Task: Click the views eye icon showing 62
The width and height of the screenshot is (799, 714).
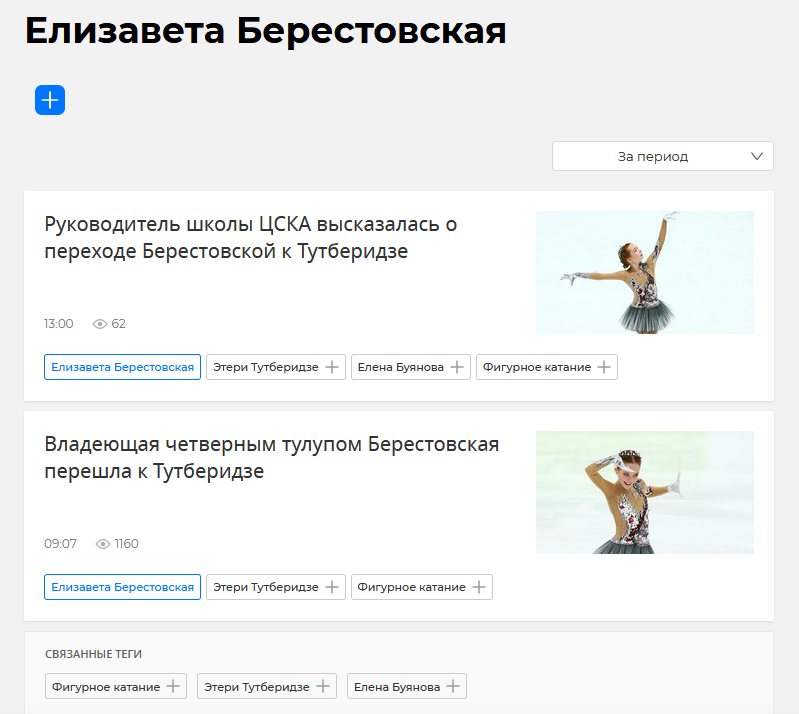Action: [100, 324]
